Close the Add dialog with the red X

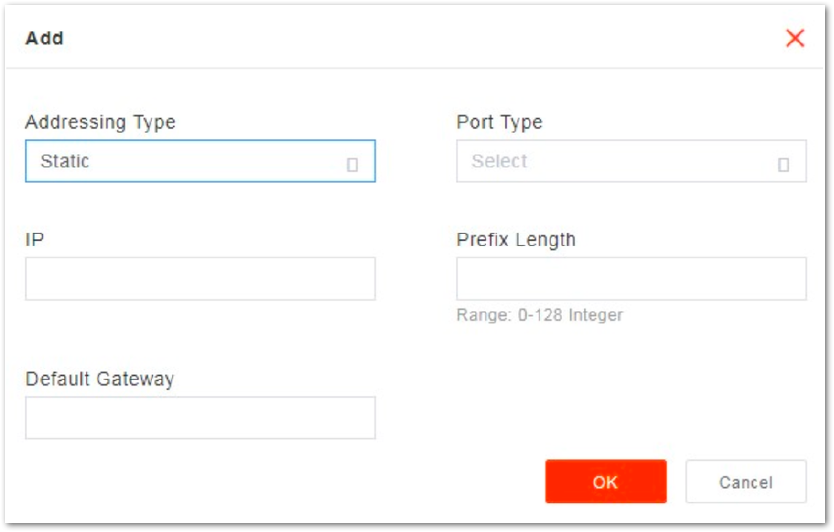(x=795, y=38)
